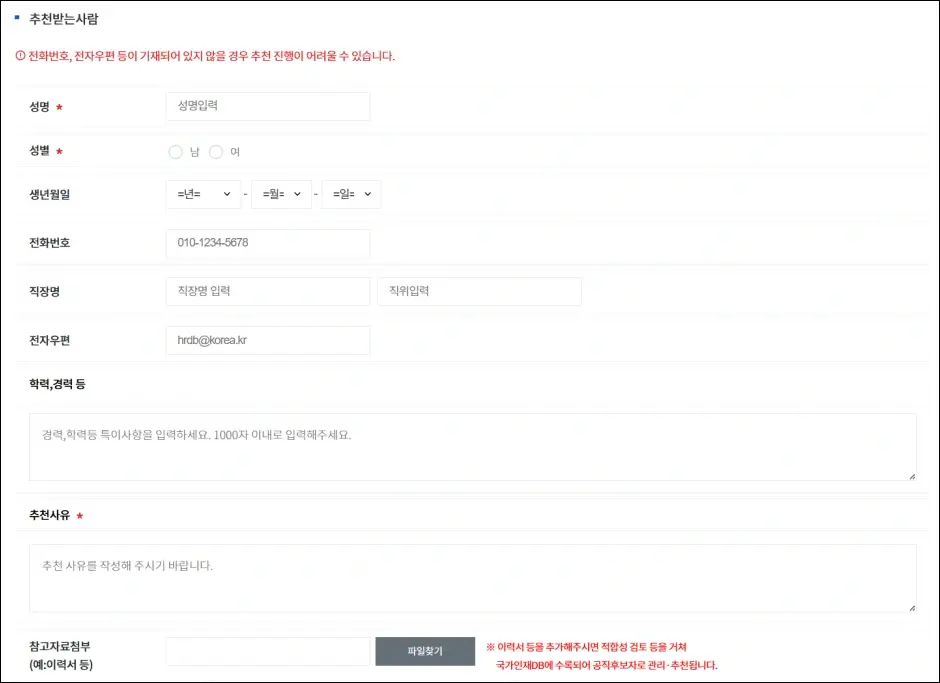Click the 전자우편 email field
The width and height of the screenshot is (940, 683).
267,340
